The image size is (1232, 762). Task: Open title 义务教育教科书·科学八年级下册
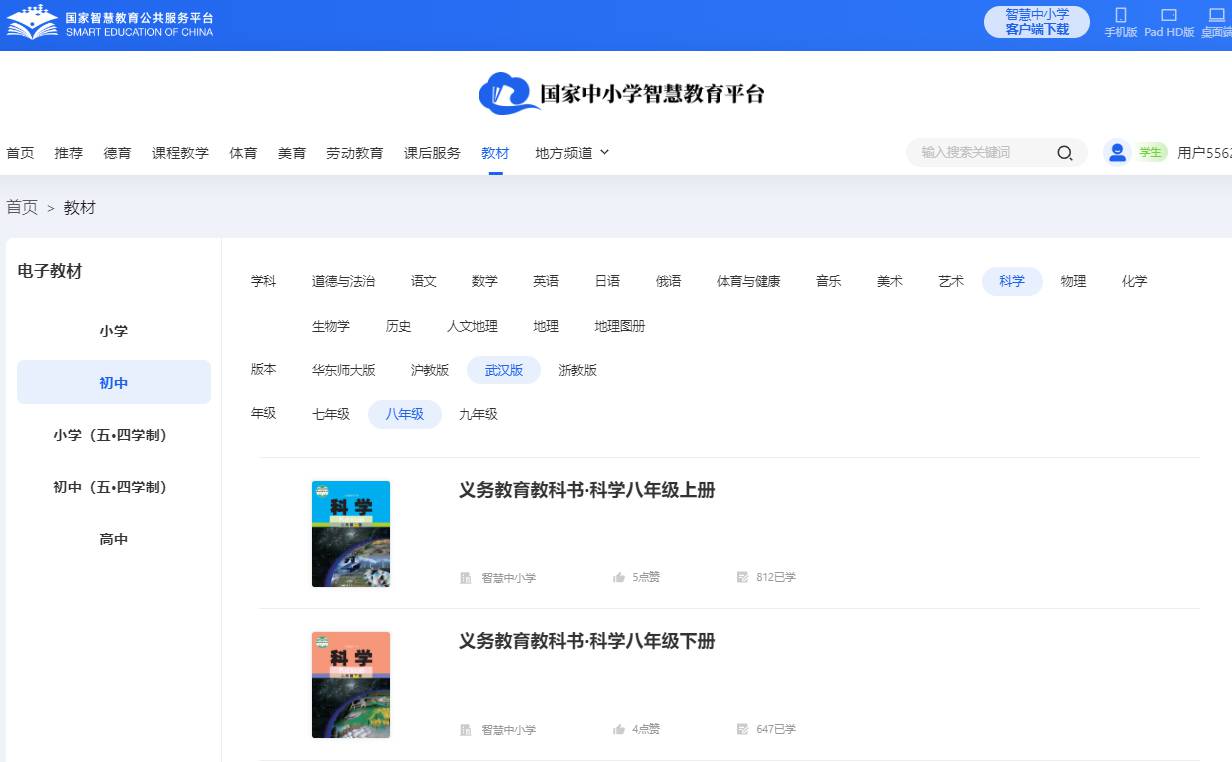(x=587, y=641)
